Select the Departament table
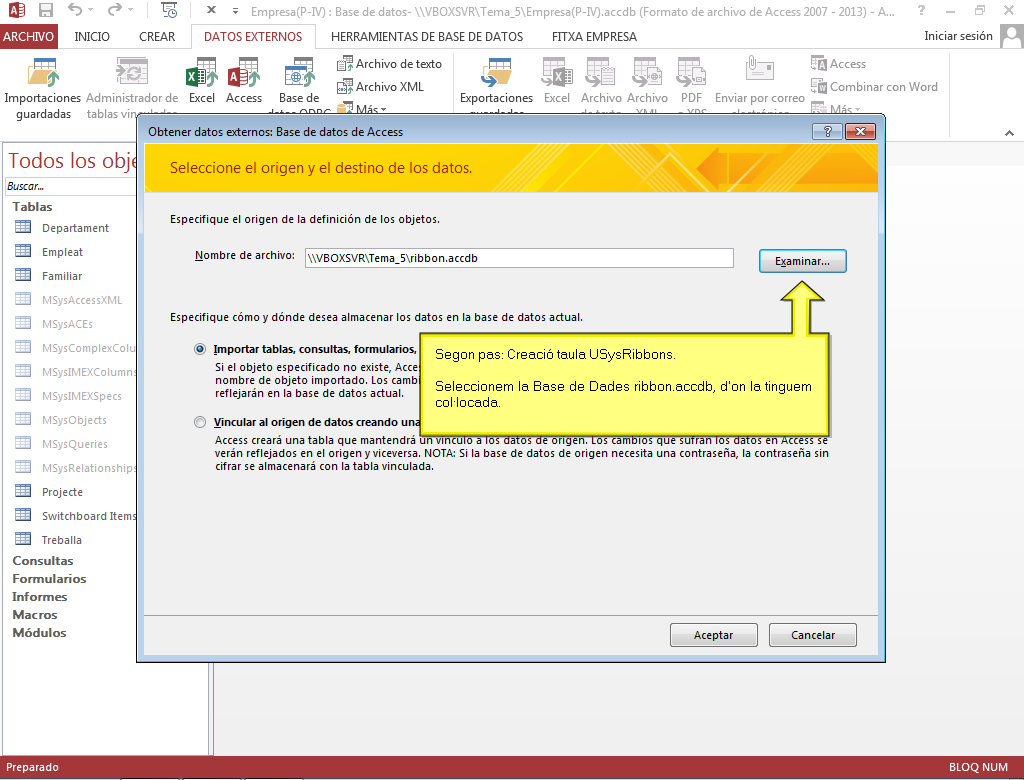The height and width of the screenshot is (780, 1024). pos(74,228)
